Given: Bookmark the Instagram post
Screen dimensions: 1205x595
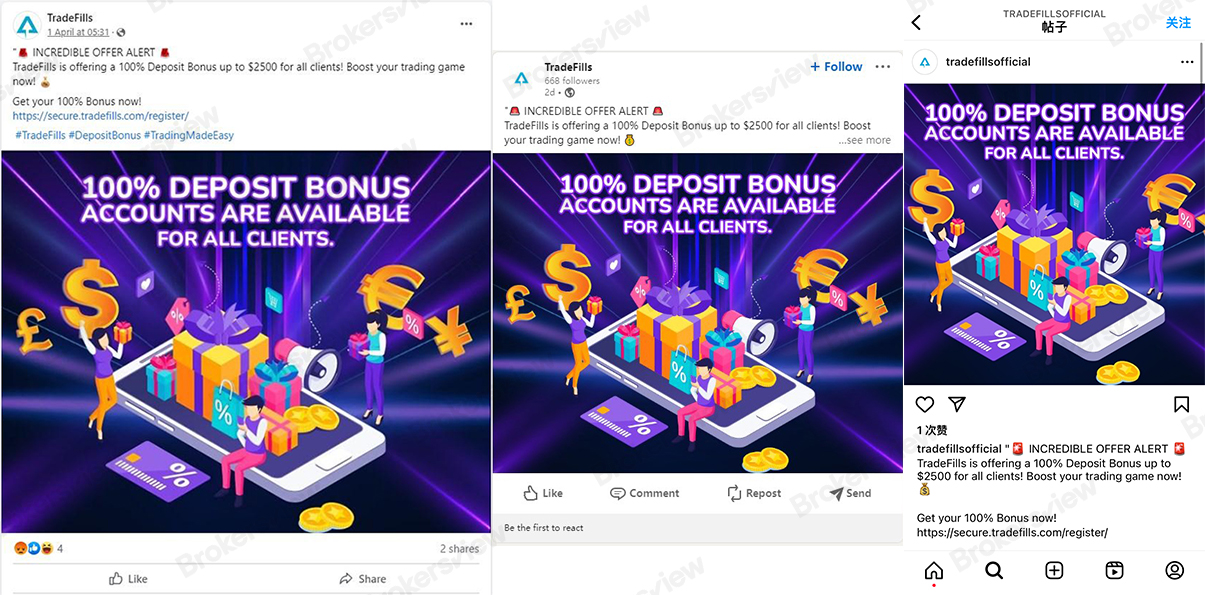Looking at the screenshot, I should click(1181, 404).
